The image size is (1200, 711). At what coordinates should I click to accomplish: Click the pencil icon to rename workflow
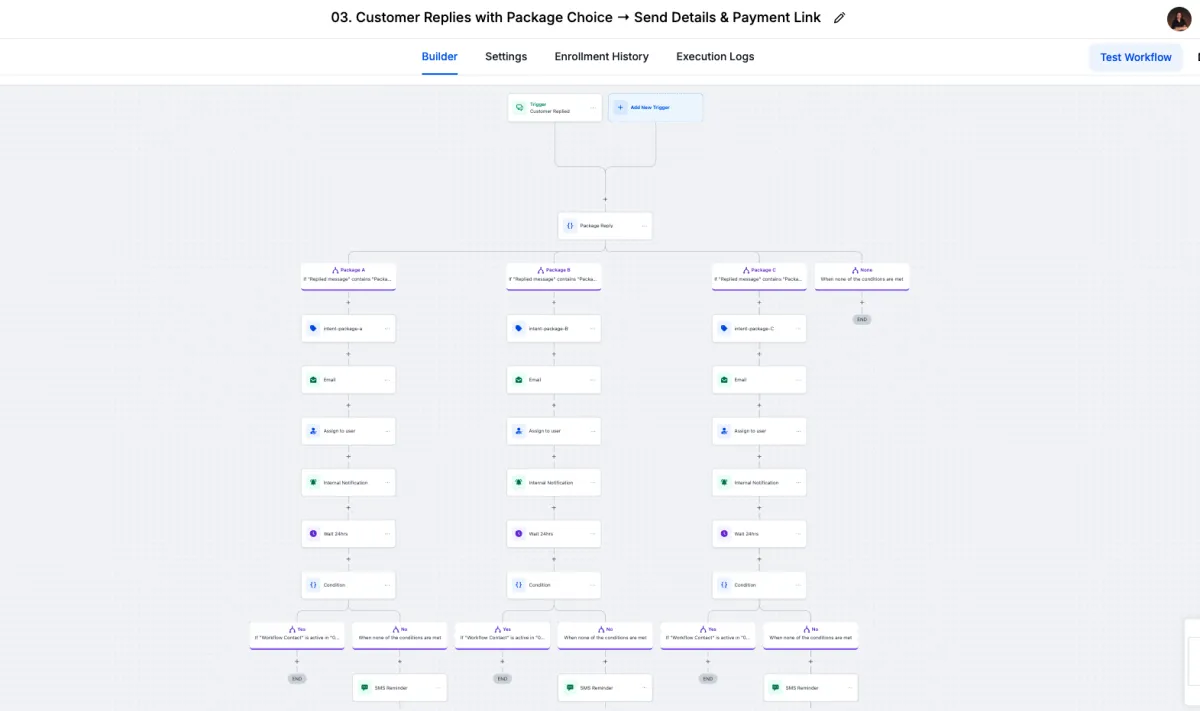pos(840,18)
